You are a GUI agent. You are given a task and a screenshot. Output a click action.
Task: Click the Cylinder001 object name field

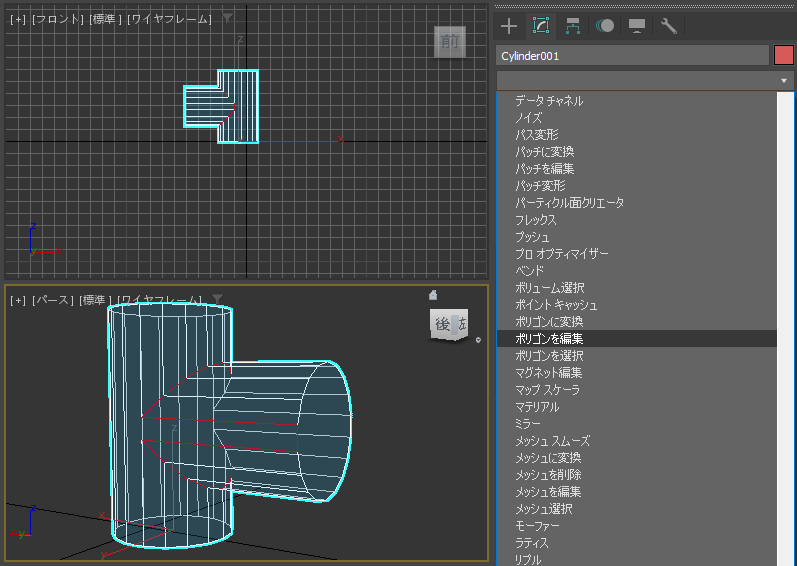coord(632,56)
